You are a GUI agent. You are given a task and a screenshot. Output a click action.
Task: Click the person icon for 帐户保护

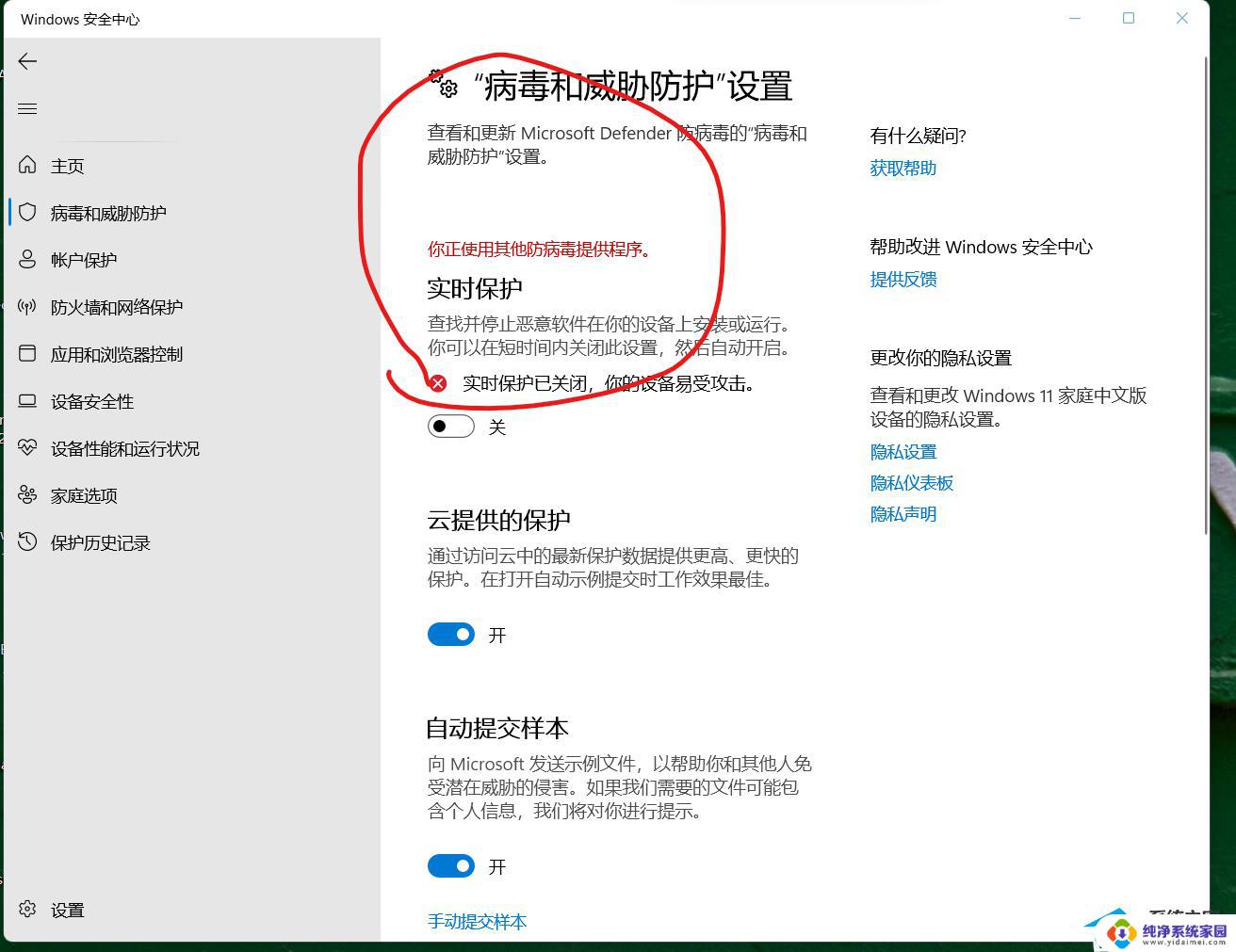tap(27, 259)
